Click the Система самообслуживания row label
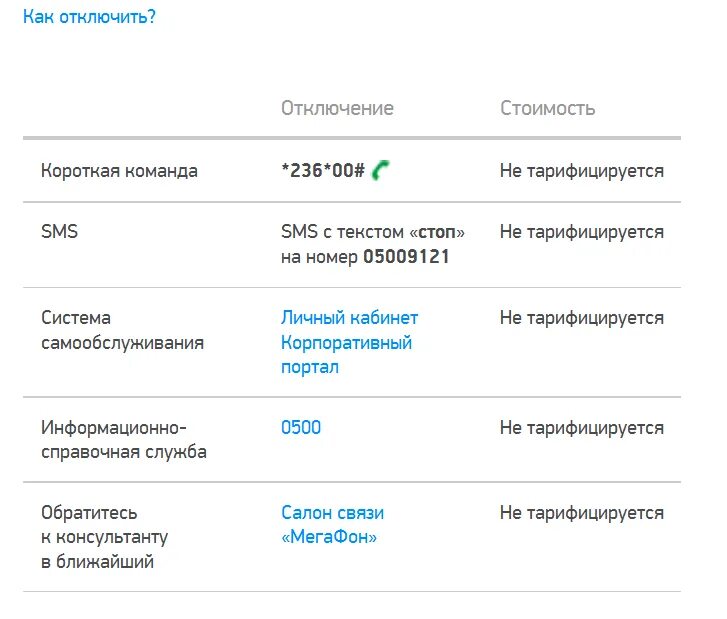 122,330
